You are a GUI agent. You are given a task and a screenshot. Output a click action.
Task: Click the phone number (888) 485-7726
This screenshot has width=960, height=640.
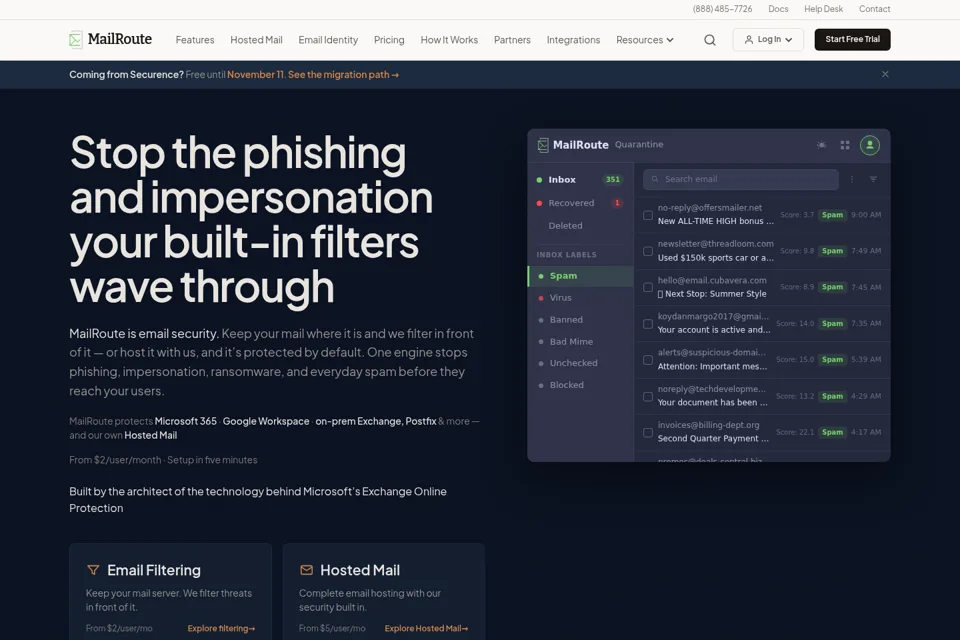(722, 9)
